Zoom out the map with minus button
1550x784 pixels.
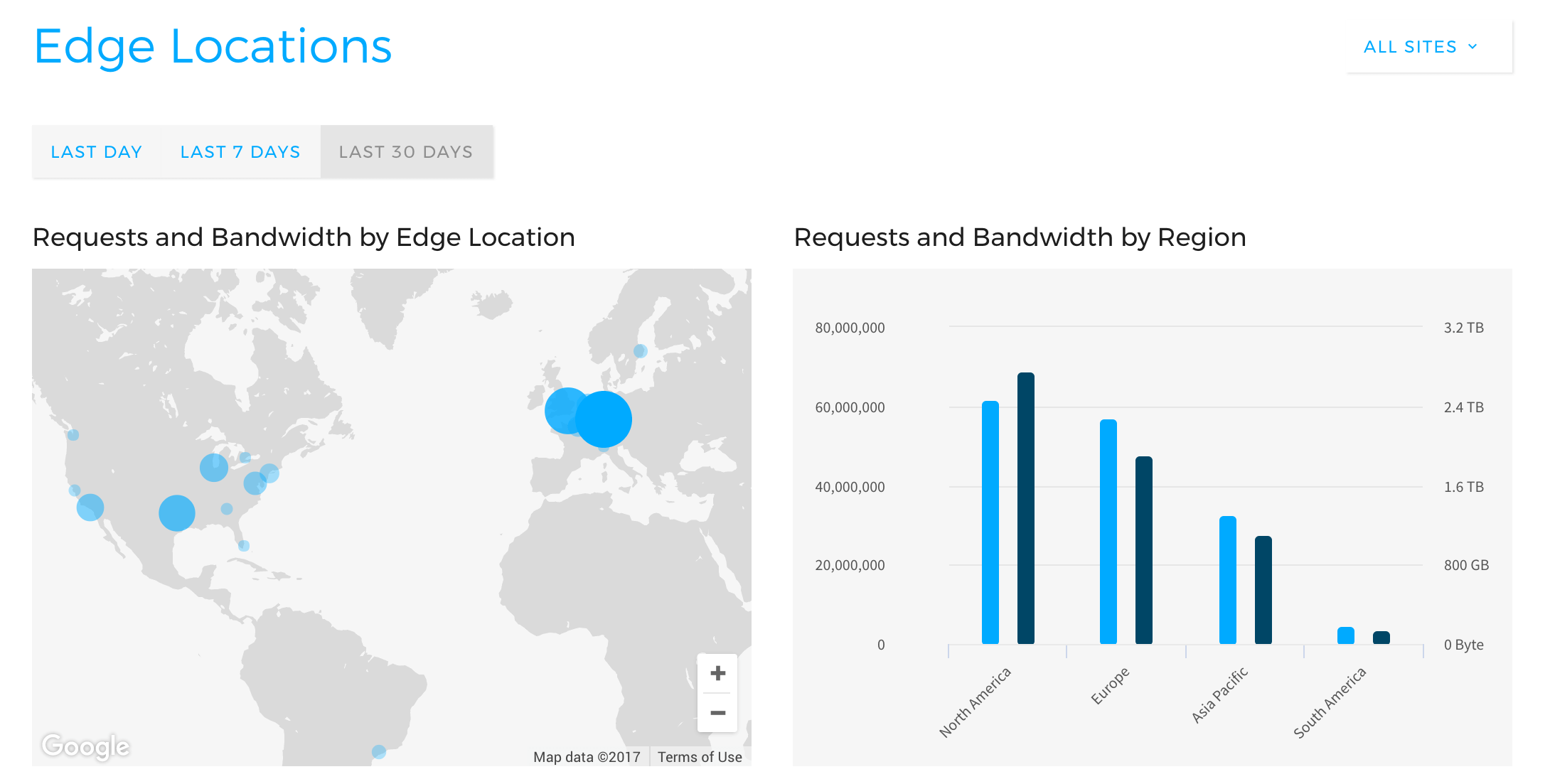coord(717,713)
